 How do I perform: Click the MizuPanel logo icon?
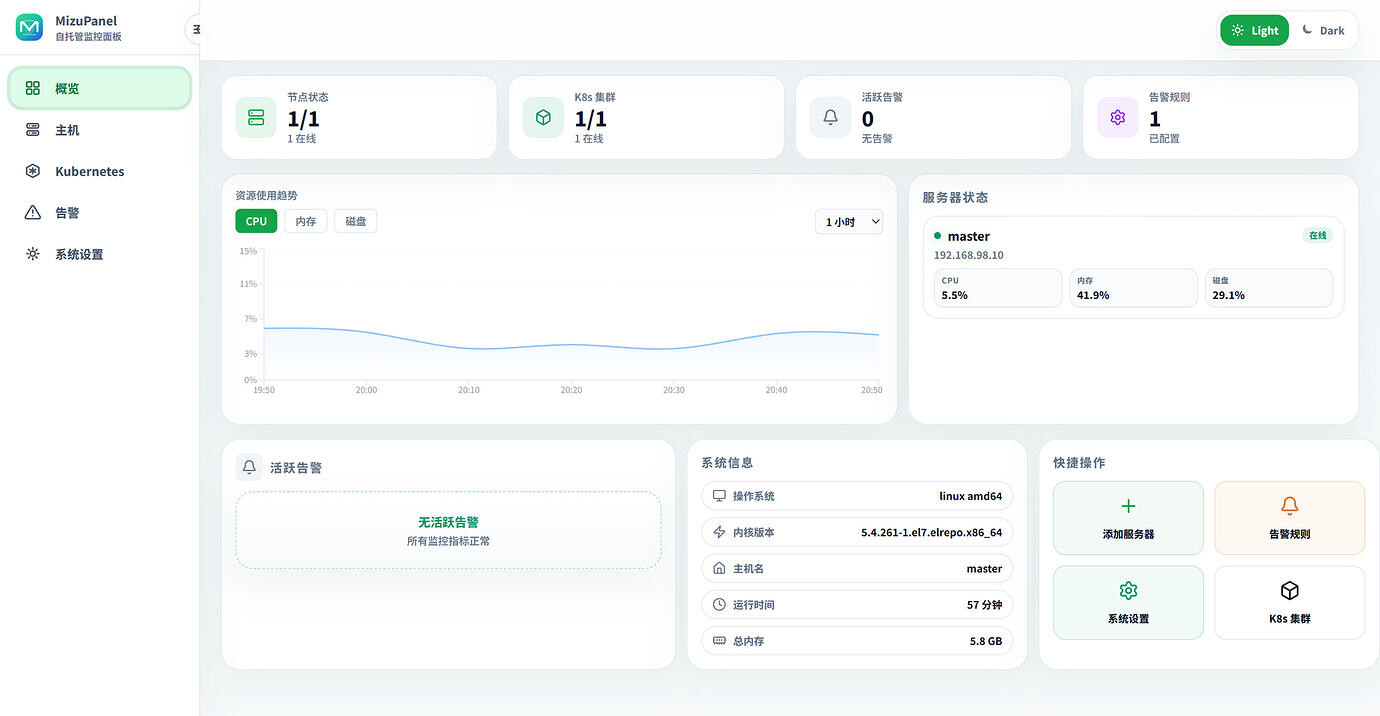pyautogui.click(x=29, y=28)
